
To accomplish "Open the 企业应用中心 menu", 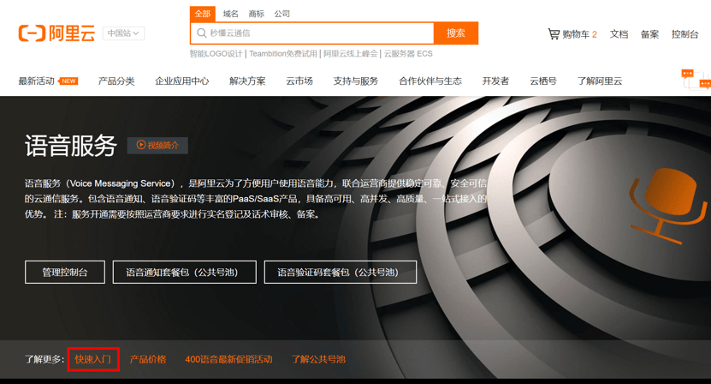I will (182, 81).
